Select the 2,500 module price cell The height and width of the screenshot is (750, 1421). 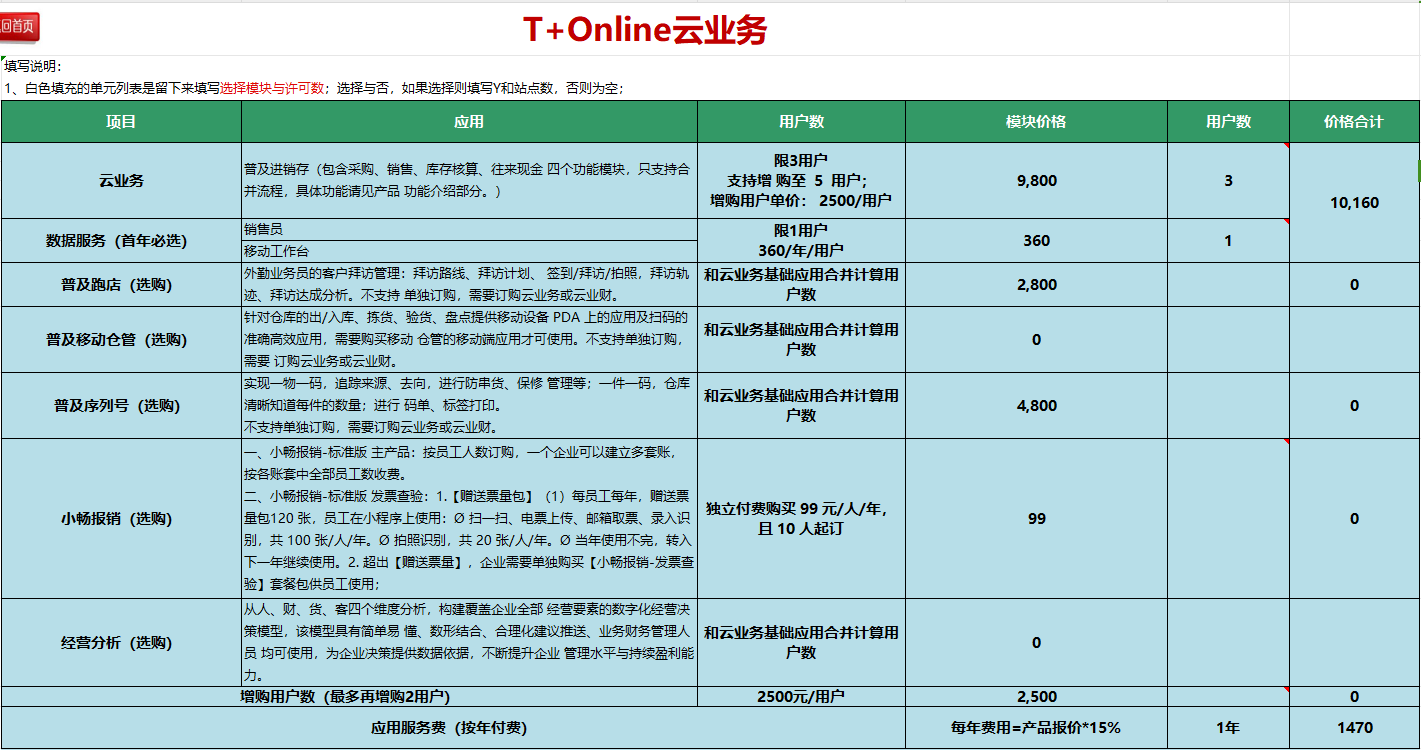[x=1036, y=697]
